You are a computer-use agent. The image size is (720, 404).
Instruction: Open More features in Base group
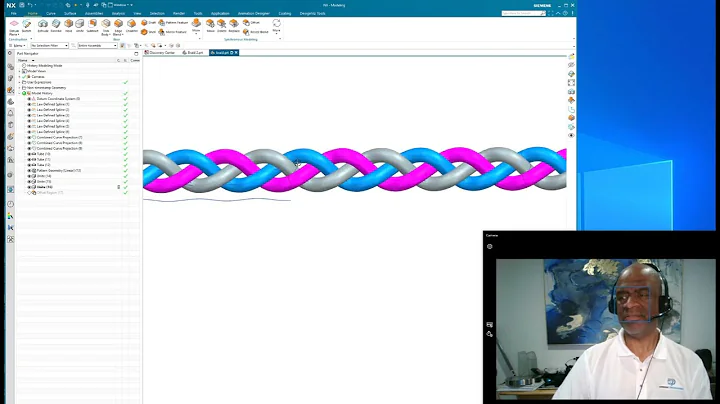196,26
